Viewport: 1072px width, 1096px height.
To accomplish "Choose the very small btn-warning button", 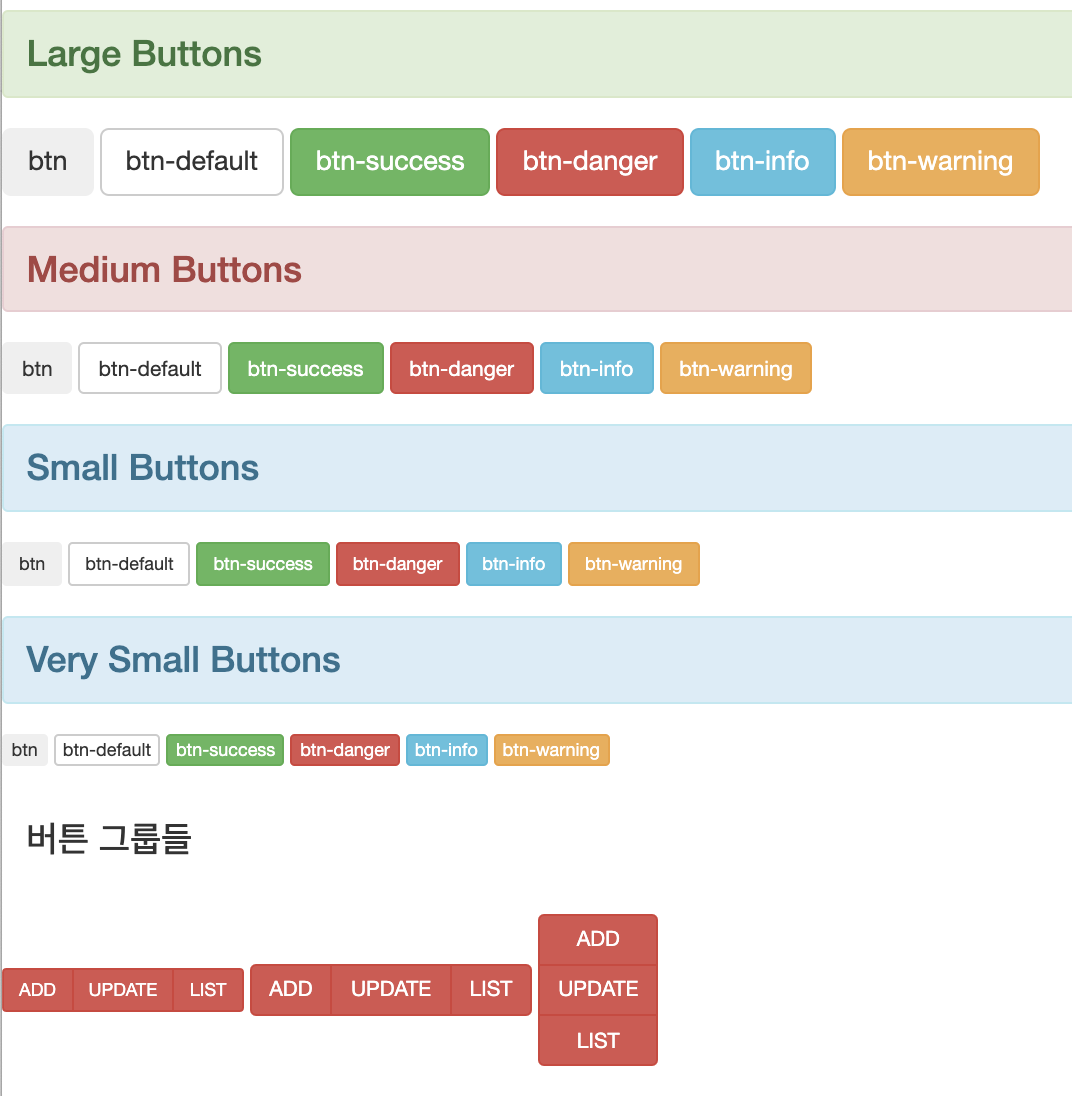I will tap(551, 750).
